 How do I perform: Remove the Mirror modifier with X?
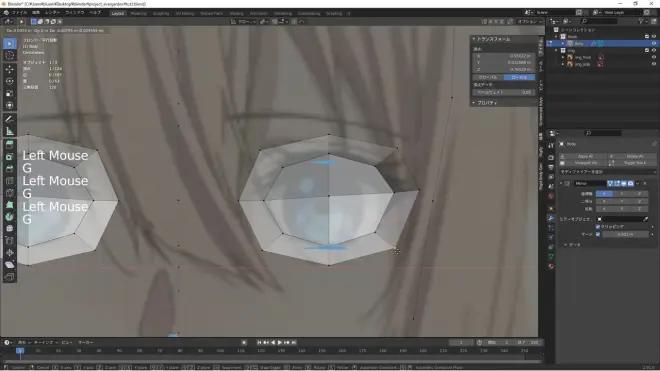pos(645,184)
